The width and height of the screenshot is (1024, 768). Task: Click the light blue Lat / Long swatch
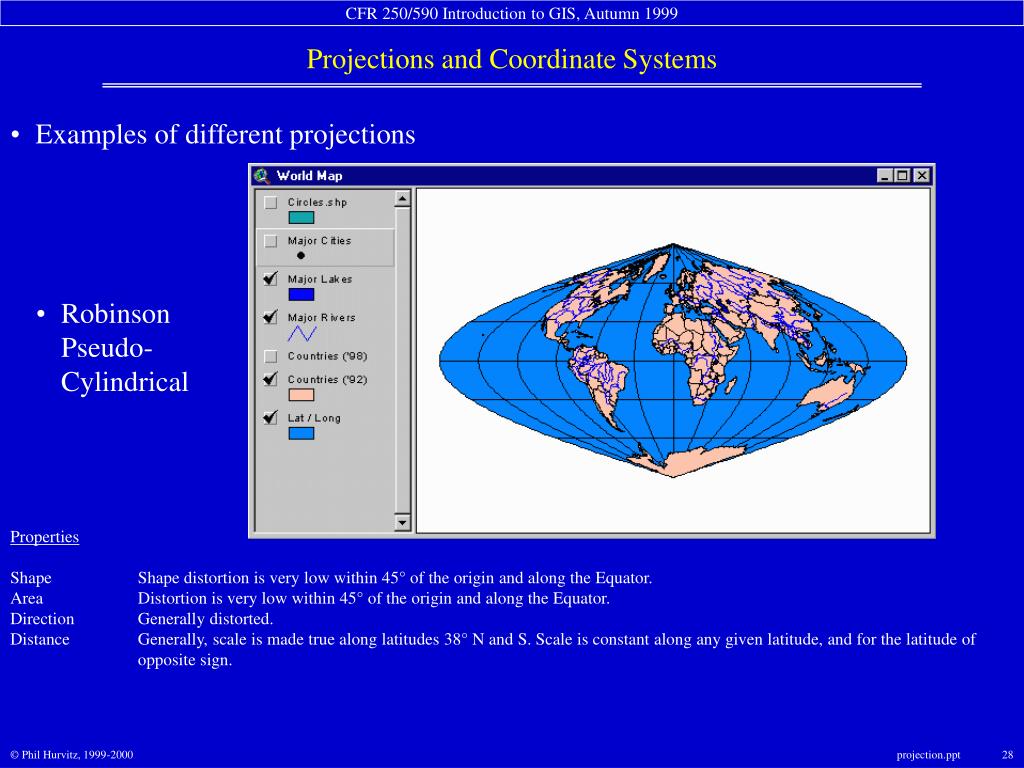[301, 433]
